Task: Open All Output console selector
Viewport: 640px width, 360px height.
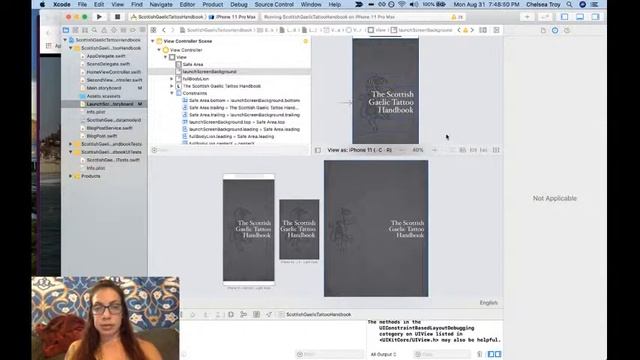Action: (x=383, y=354)
